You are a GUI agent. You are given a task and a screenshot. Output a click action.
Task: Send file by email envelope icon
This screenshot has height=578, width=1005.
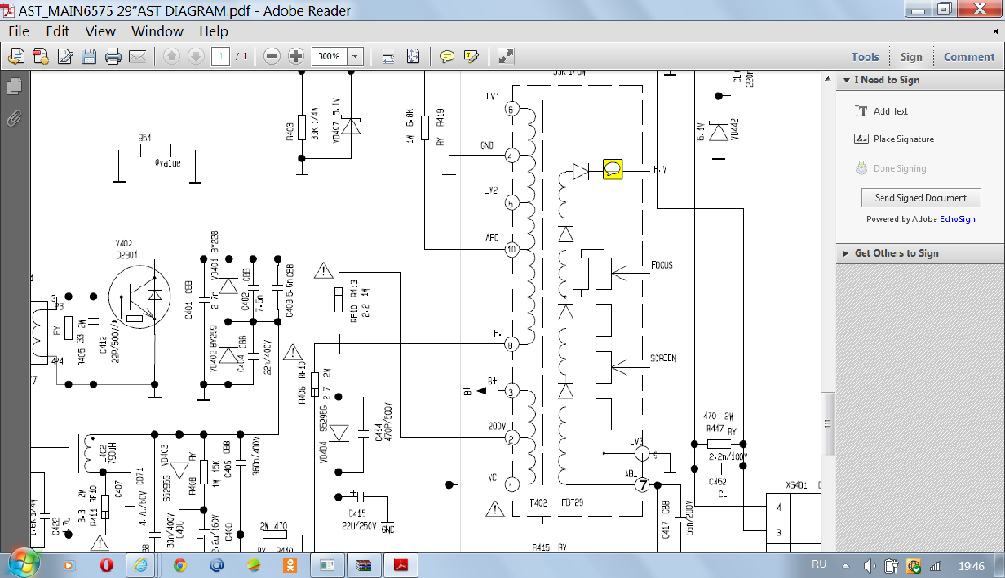[137, 56]
